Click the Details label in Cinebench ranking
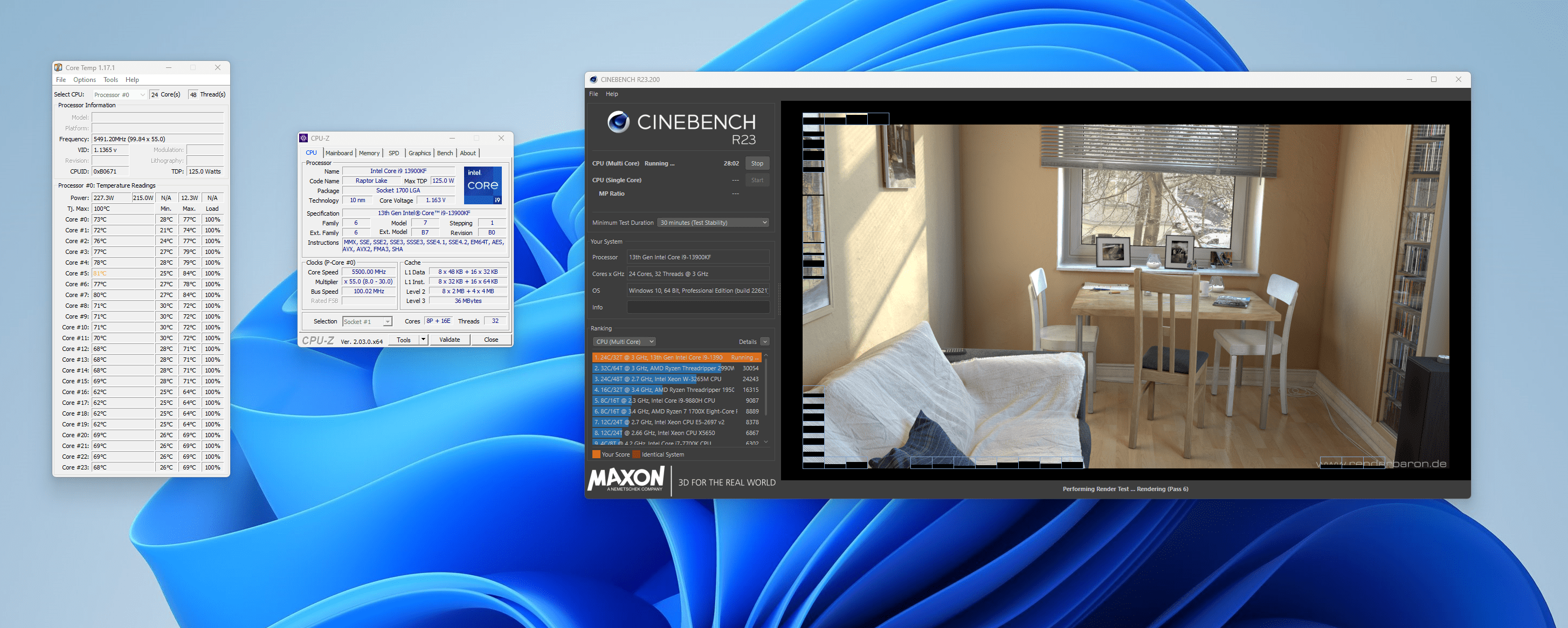Screen dimensions: 1568x628 point(748,341)
